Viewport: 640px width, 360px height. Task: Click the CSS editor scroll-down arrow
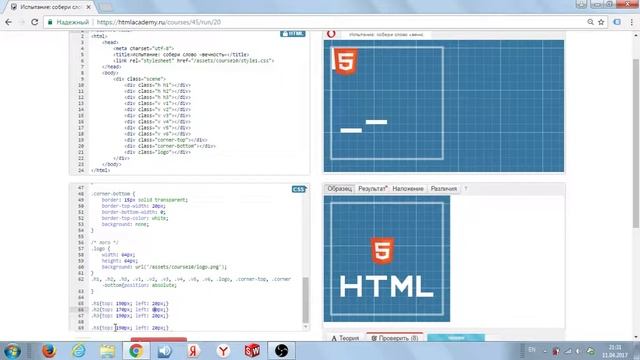pos(305,327)
